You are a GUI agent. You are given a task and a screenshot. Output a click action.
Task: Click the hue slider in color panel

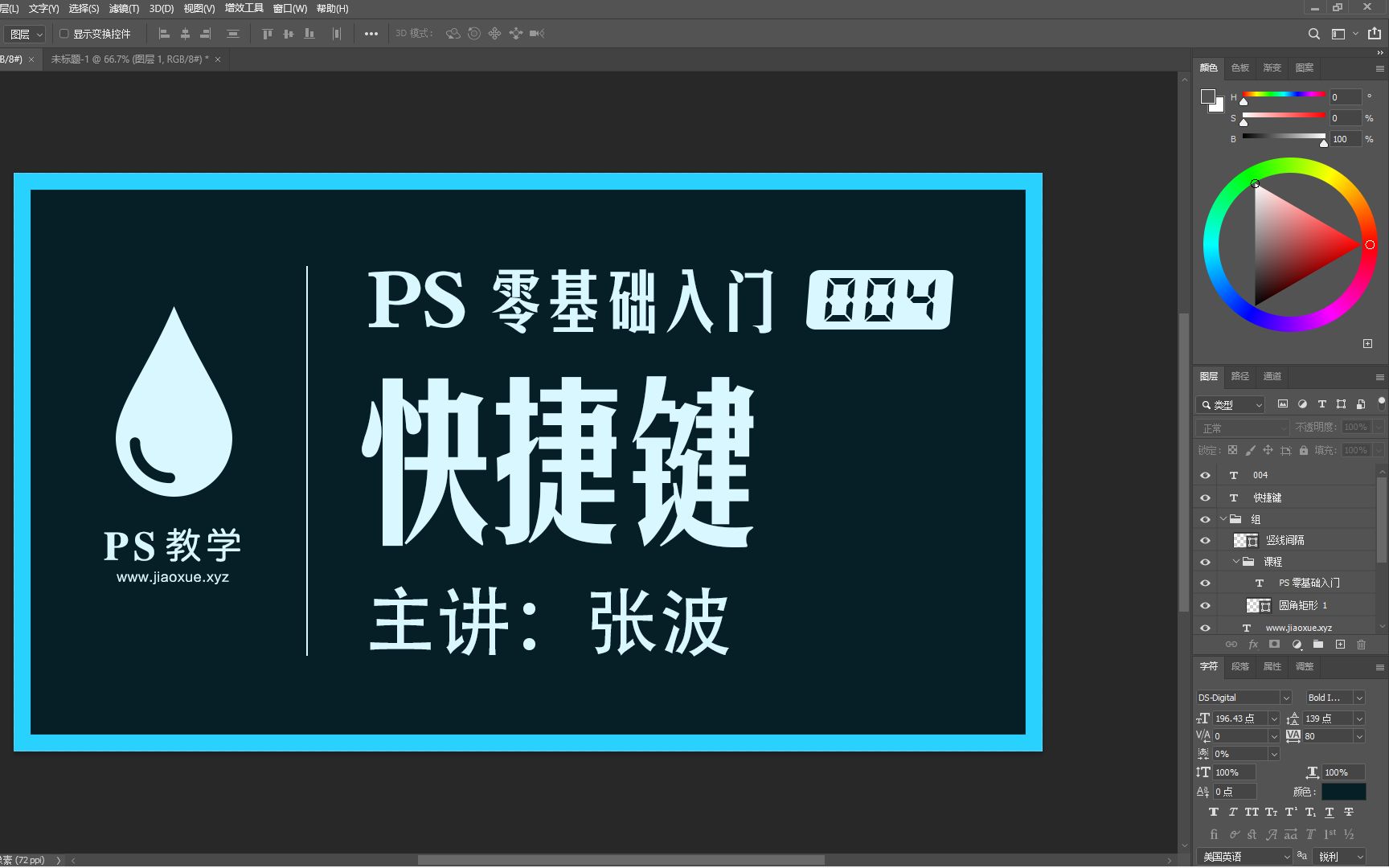[x=1284, y=95]
